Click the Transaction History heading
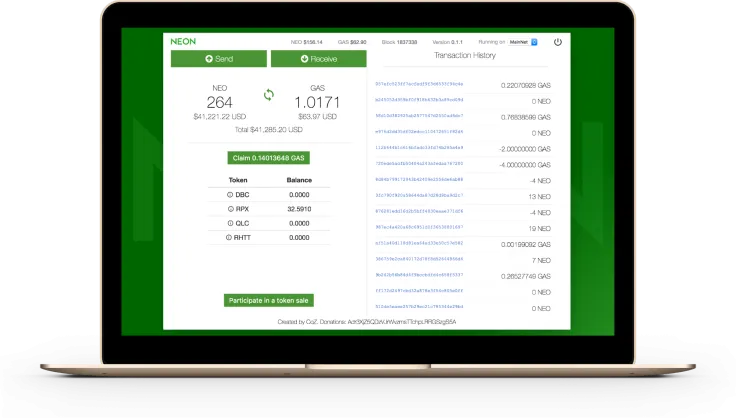The width and height of the screenshot is (736, 418). [465, 55]
